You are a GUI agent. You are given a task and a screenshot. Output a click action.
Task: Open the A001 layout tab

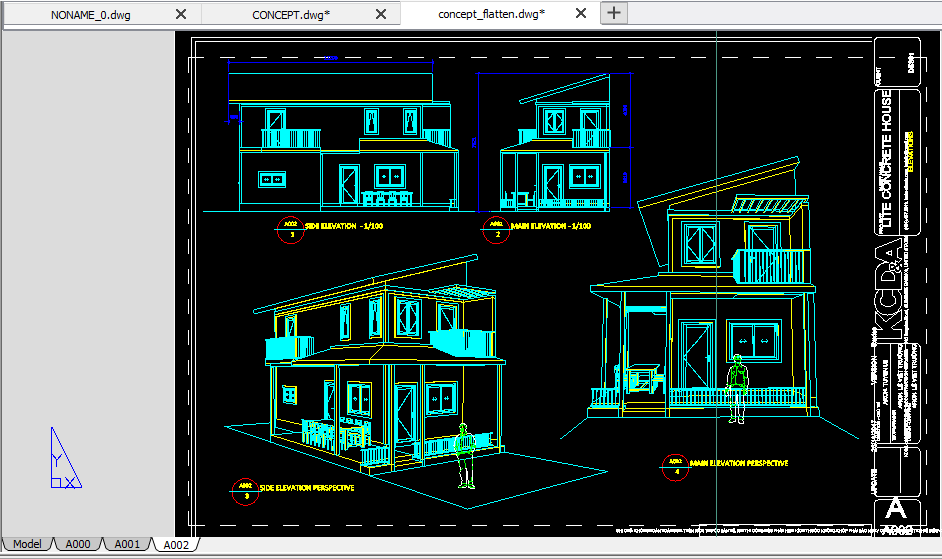(x=127, y=544)
